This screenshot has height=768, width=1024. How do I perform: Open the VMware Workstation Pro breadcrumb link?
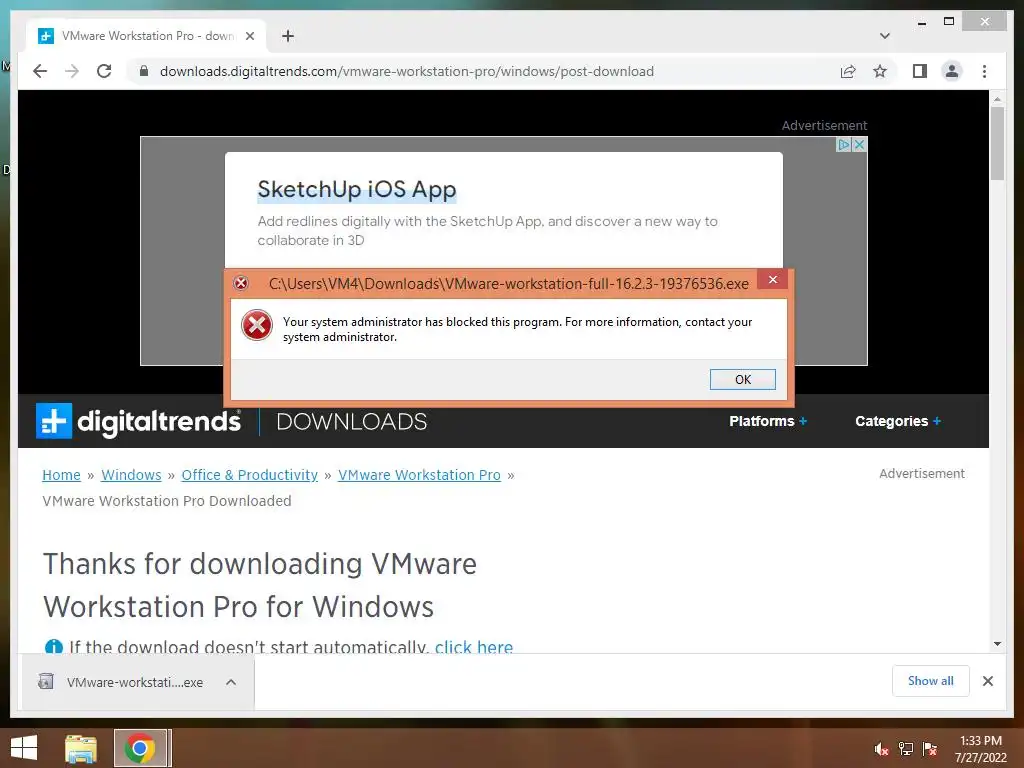(419, 475)
